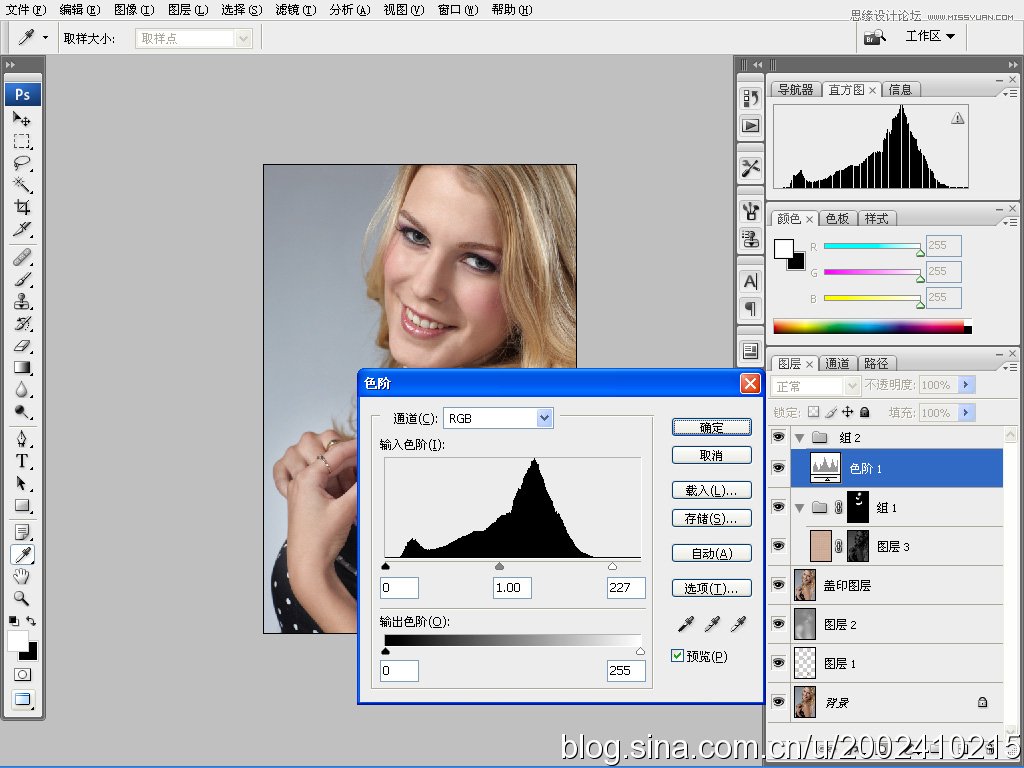
Task: Hide 图层 1 visibility eye
Action: pos(778,663)
